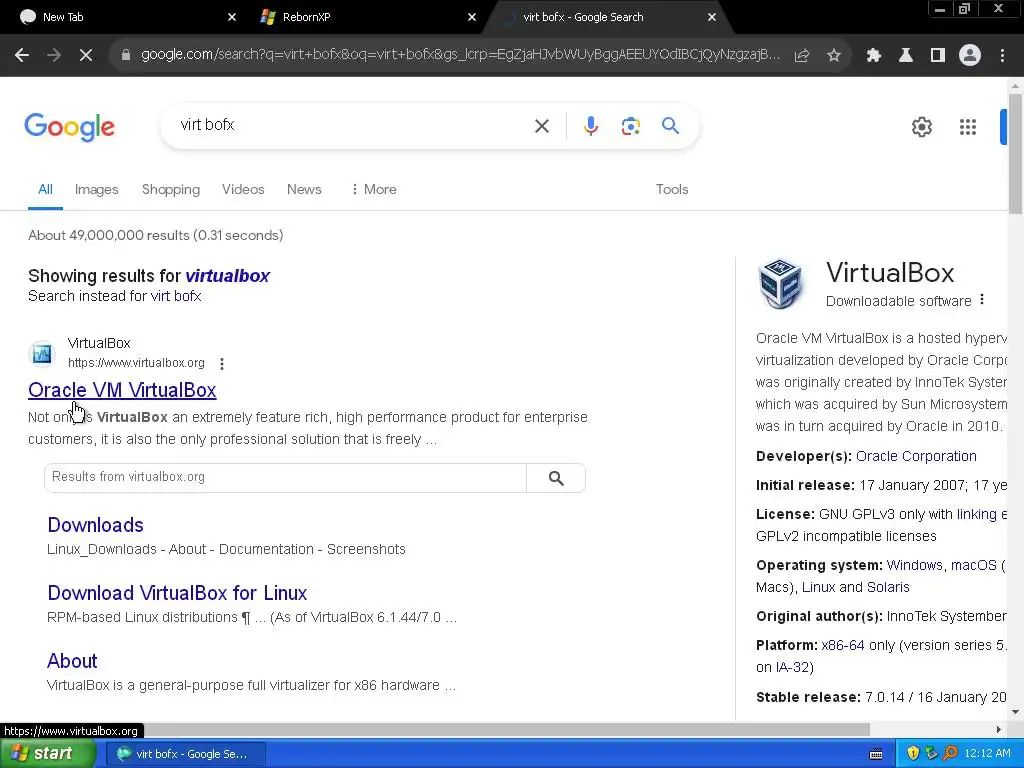Open the Images search tab

[x=97, y=189]
